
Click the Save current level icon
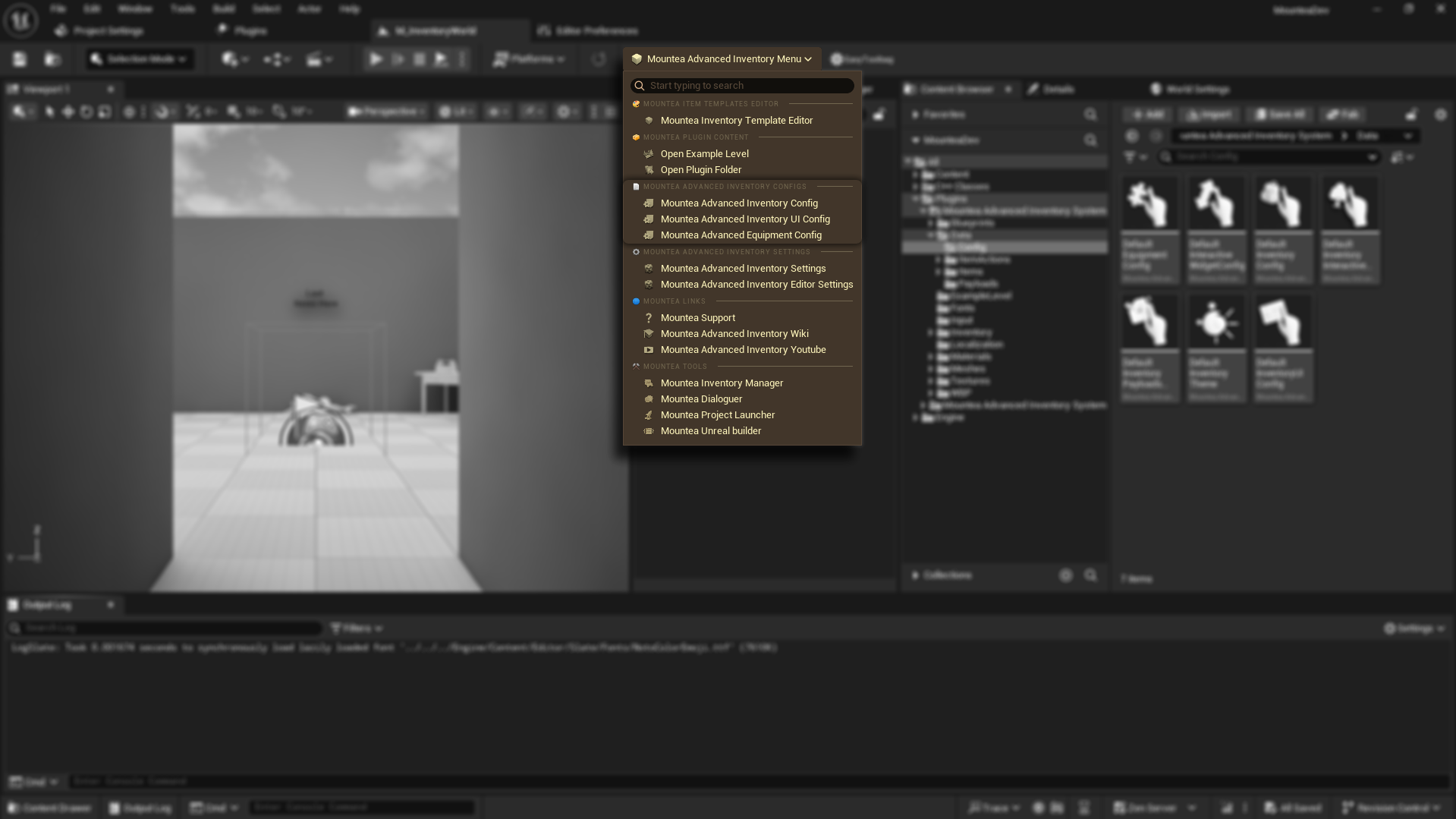(20, 59)
